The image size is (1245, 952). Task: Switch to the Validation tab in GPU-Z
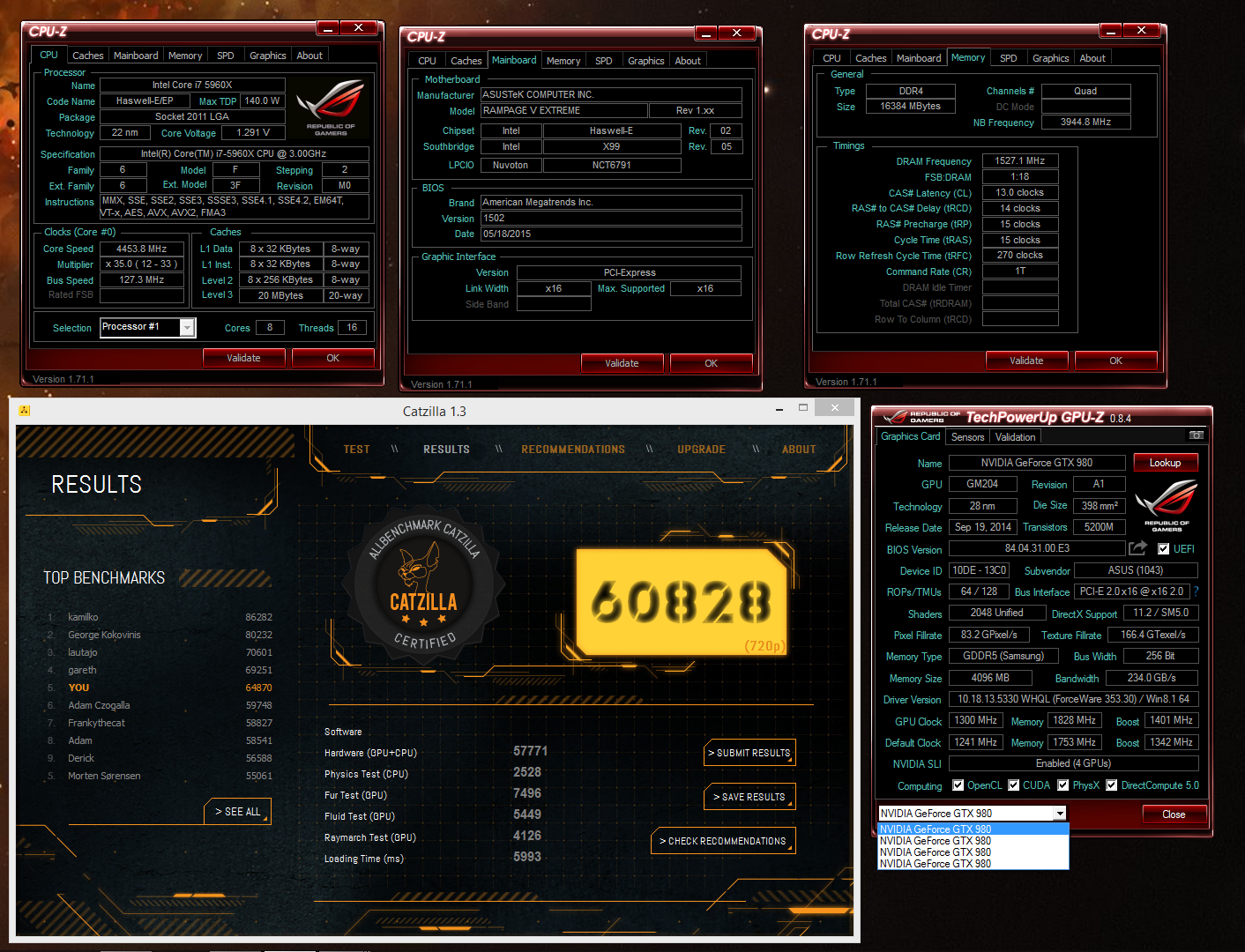(1015, 437)
